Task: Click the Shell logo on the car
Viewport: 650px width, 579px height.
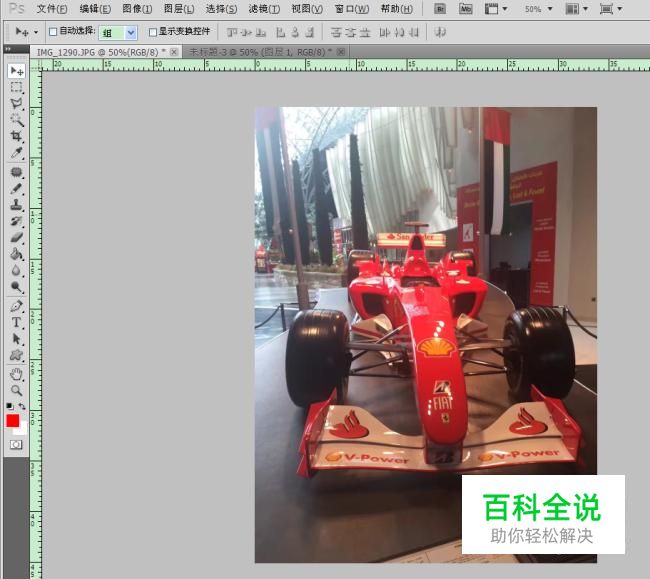Action: [435, 347]
